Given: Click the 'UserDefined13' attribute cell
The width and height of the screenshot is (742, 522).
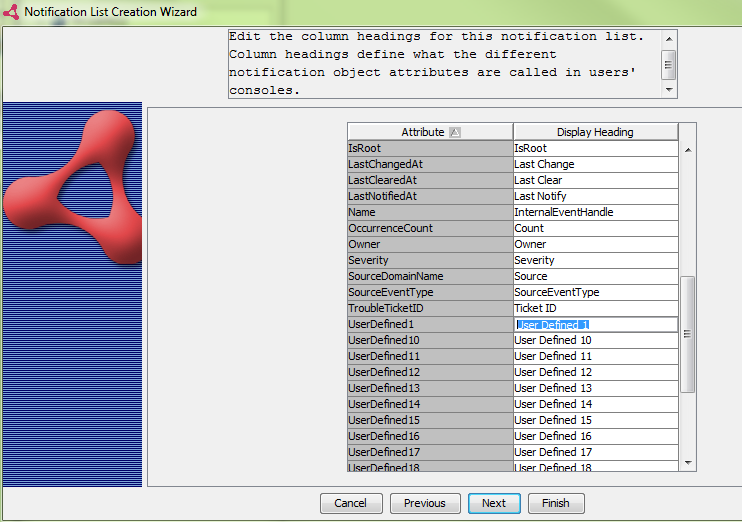Looking at the screenshot, I should click(430, 389).
